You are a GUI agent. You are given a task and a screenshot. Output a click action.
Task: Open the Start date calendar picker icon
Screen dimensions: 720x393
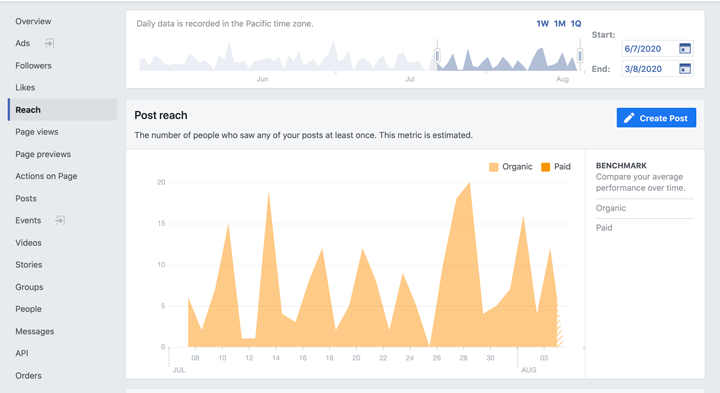tap(685, 48)
